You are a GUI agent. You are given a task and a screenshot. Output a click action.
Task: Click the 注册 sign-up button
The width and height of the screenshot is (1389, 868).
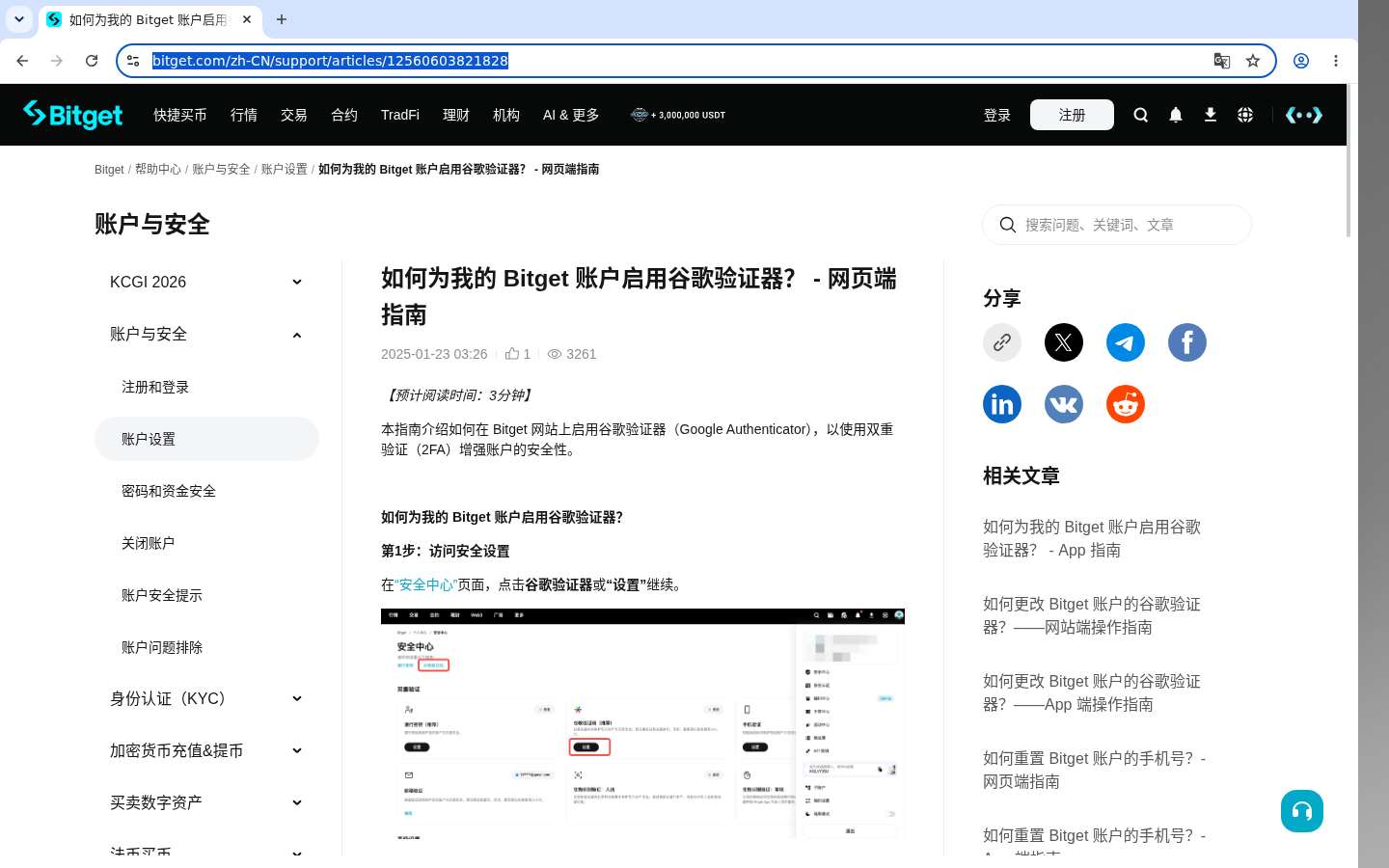tap(1072, 115)
